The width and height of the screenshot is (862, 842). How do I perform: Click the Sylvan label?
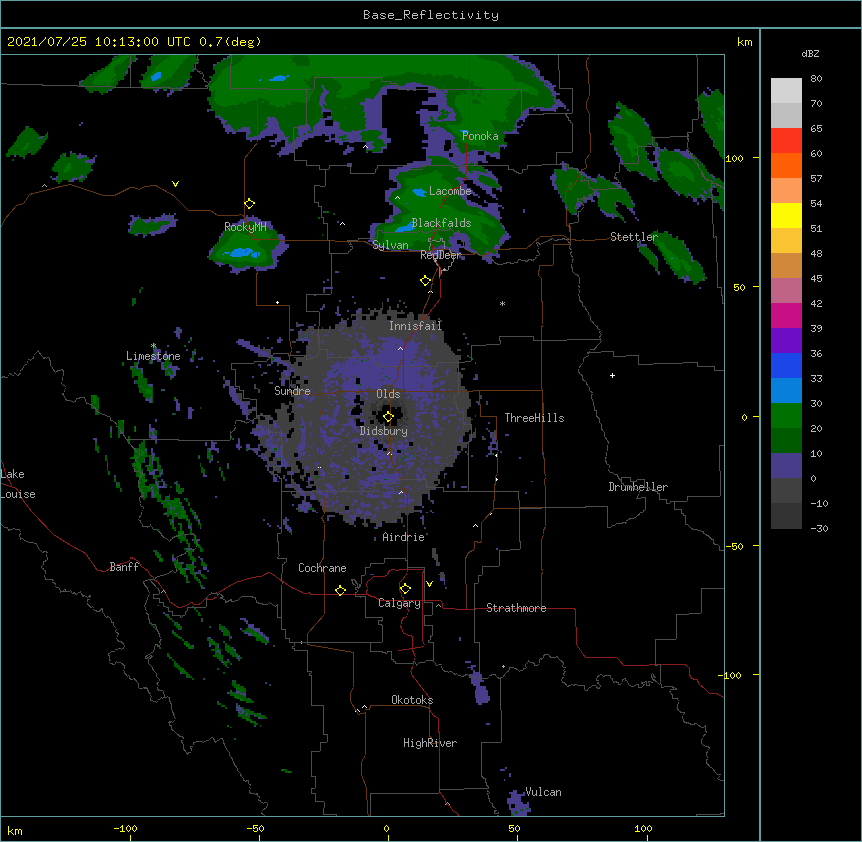(x=390, y=245)
